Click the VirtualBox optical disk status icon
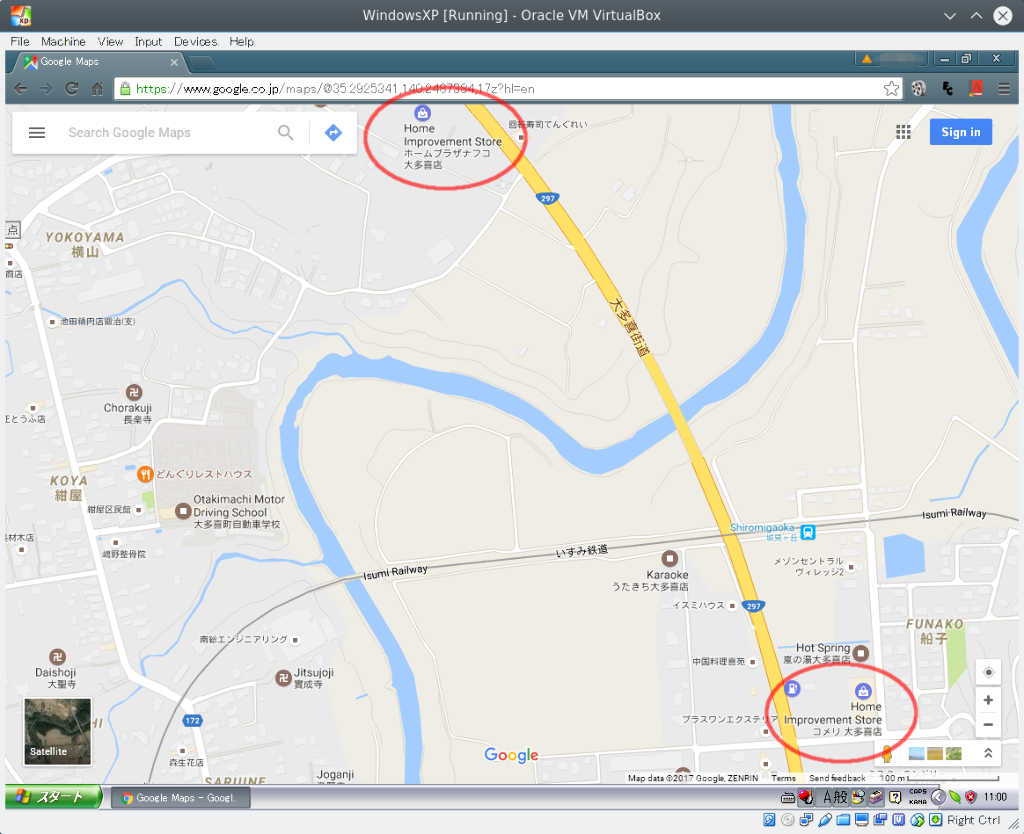This screenshot has width=1024, height=834. coord(788,820)
